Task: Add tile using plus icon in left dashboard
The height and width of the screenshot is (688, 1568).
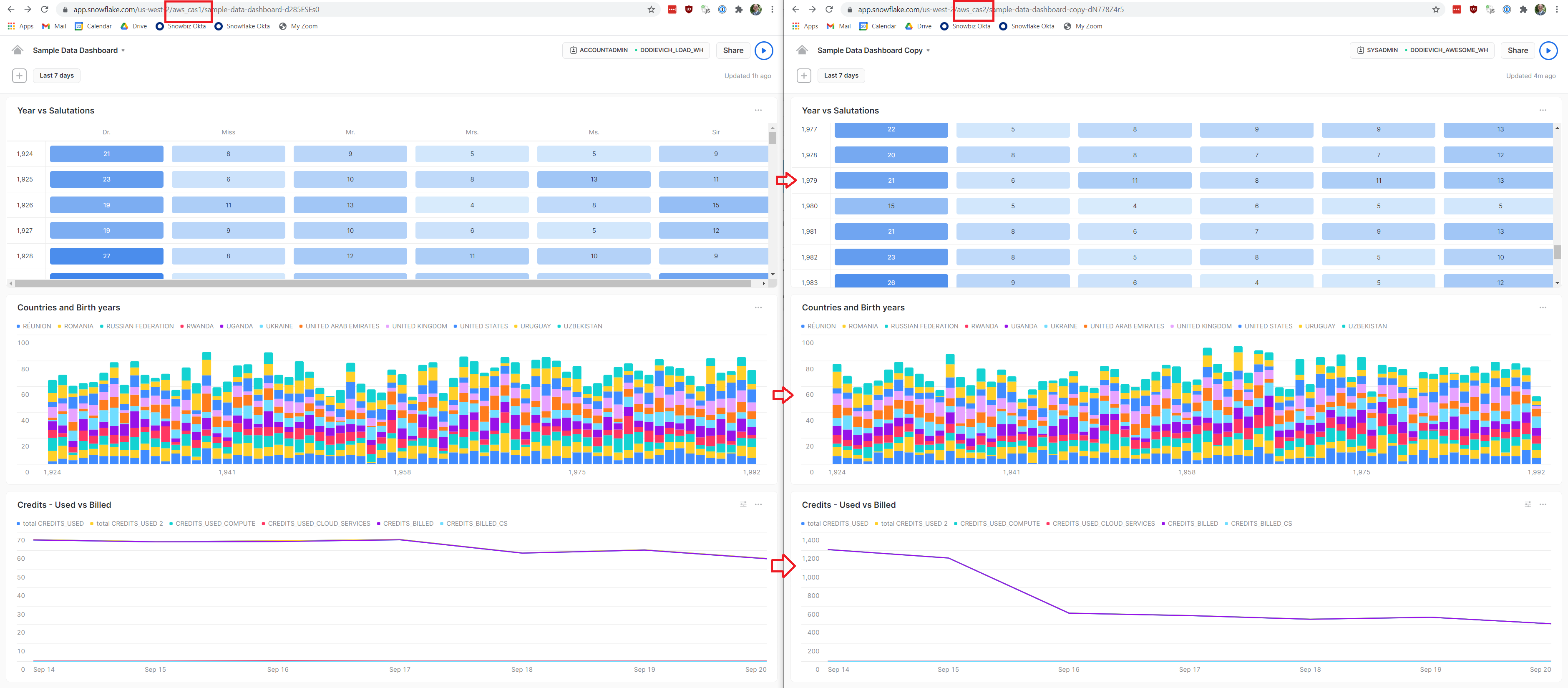Action: pyautogui.click(x=20, y=76)
